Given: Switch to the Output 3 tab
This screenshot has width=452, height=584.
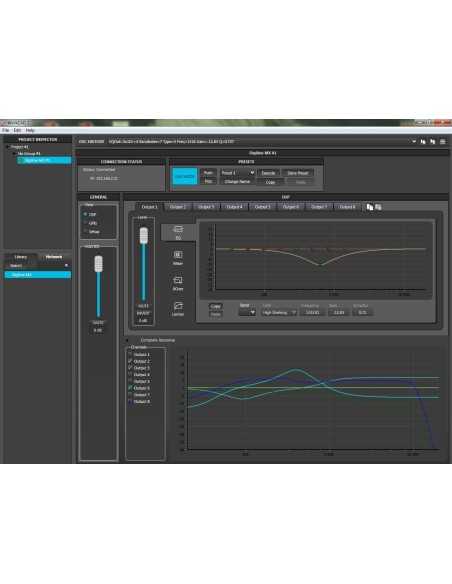Looking at the screenshot, I should click(x=206, y=207).
